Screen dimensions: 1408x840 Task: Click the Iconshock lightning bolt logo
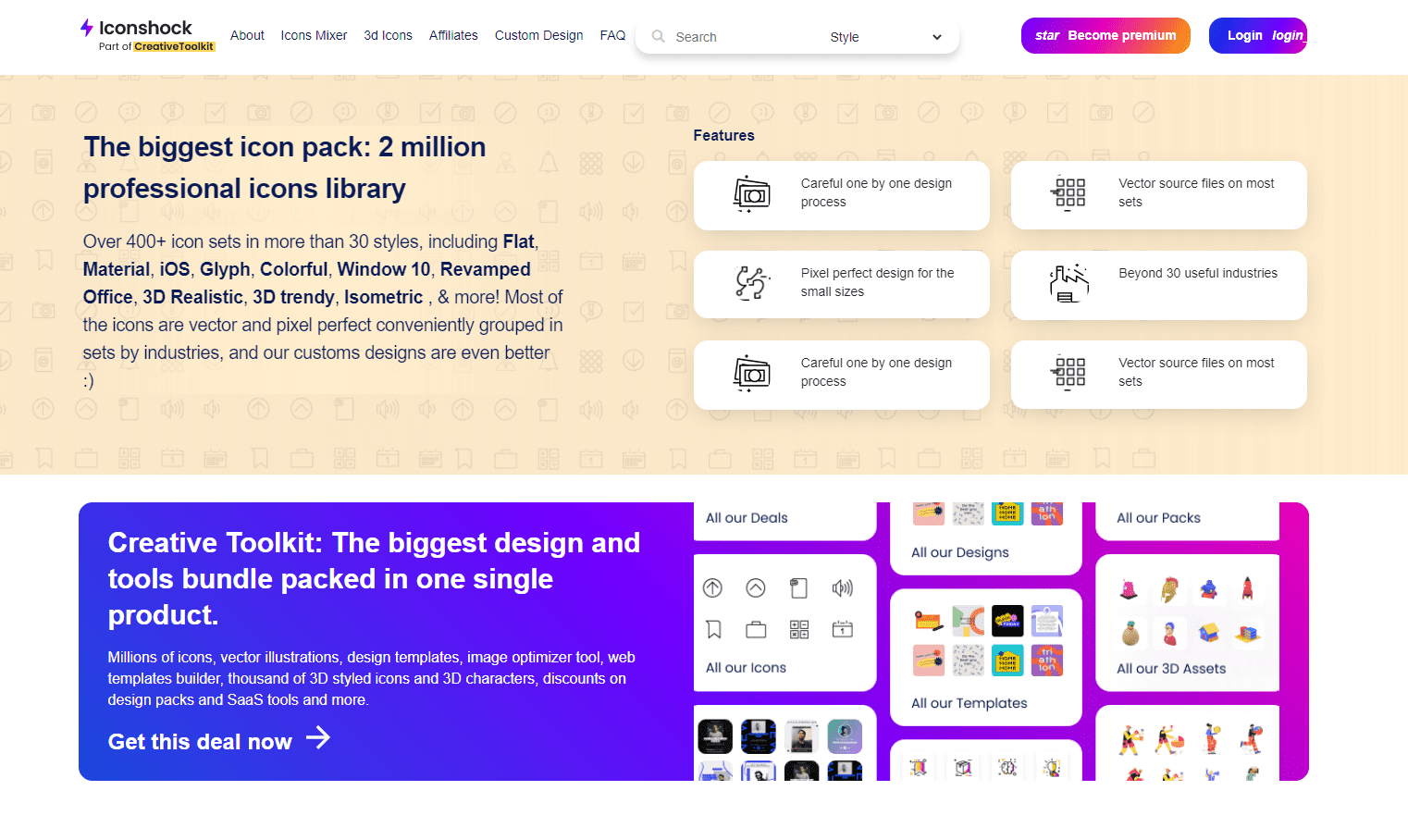click(87, 28)
